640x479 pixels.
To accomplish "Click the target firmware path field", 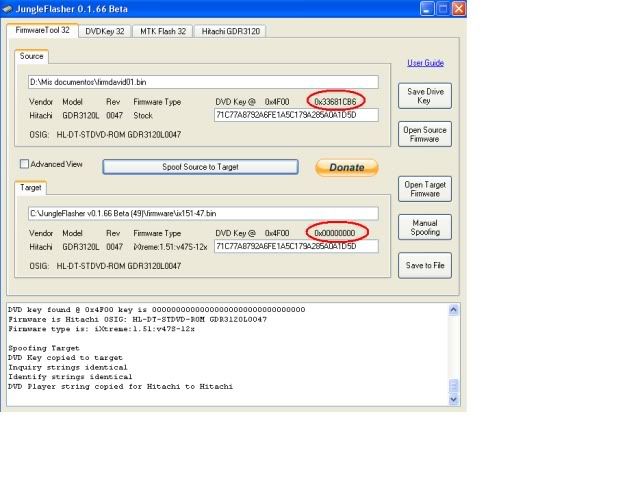I will (x=203, y=213).
